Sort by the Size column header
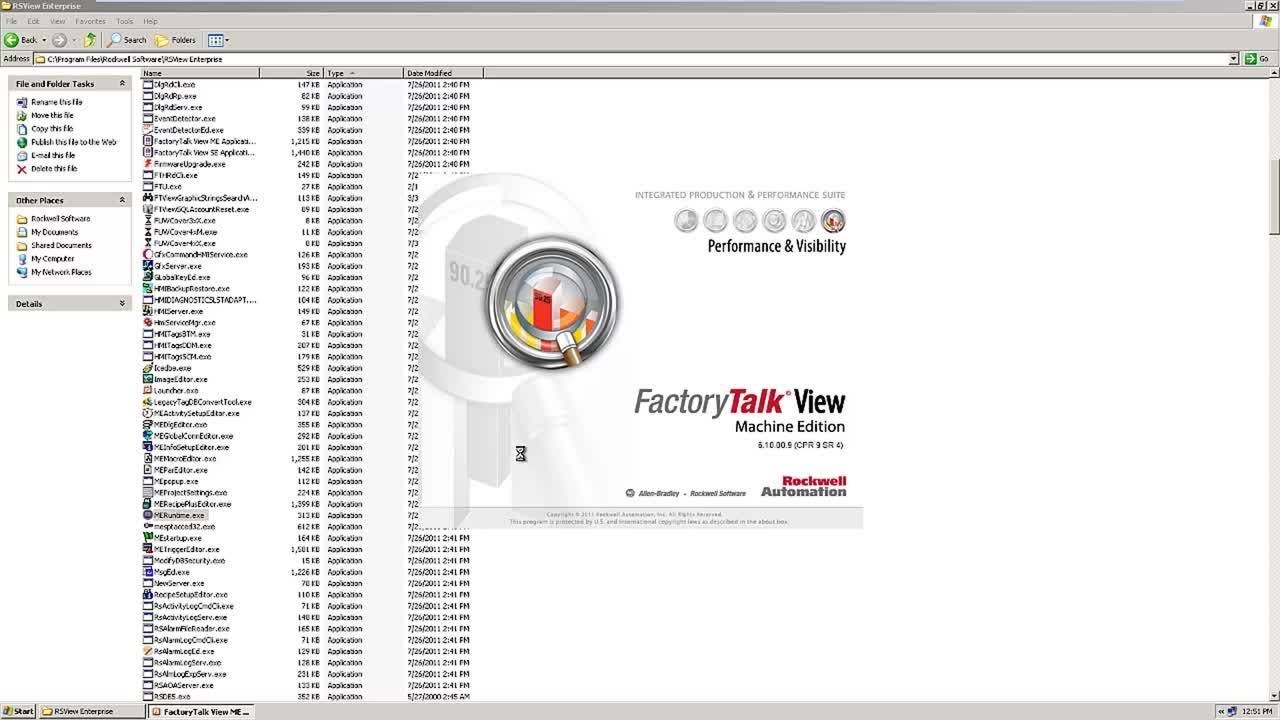The width and height of the screenshot is (1280, 720). coord(292,73)
